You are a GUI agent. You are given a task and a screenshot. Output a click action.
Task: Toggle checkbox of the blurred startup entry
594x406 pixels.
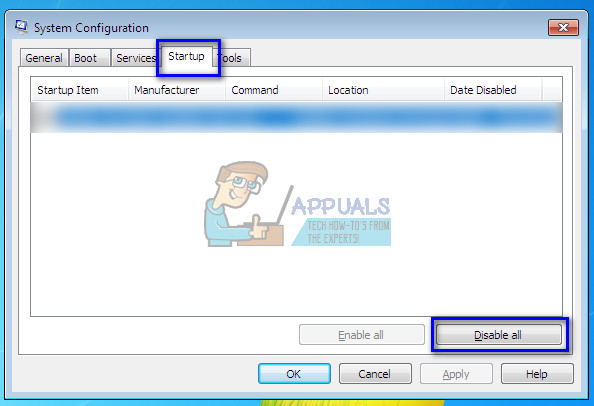coord(41,117)
